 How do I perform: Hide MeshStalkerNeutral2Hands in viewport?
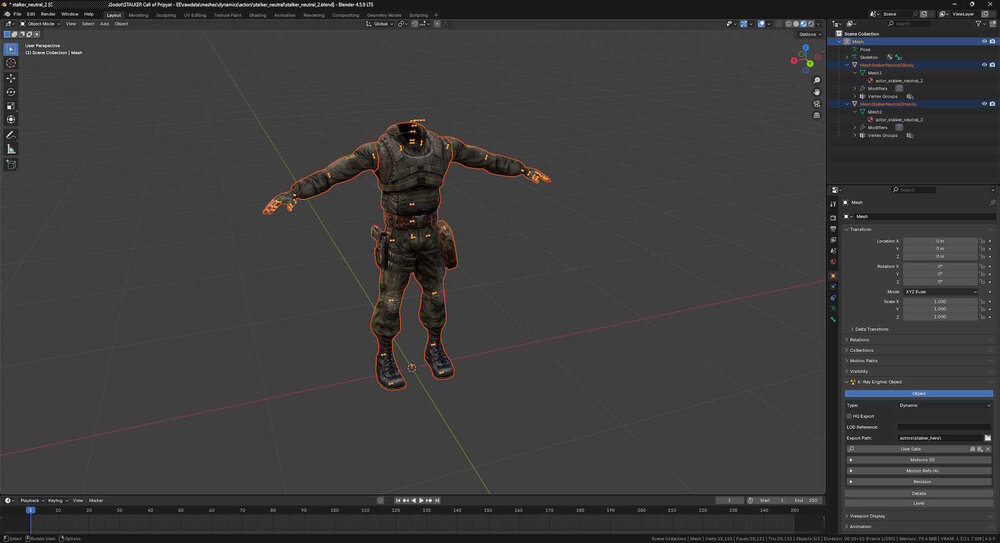click(x=984, y=104)
